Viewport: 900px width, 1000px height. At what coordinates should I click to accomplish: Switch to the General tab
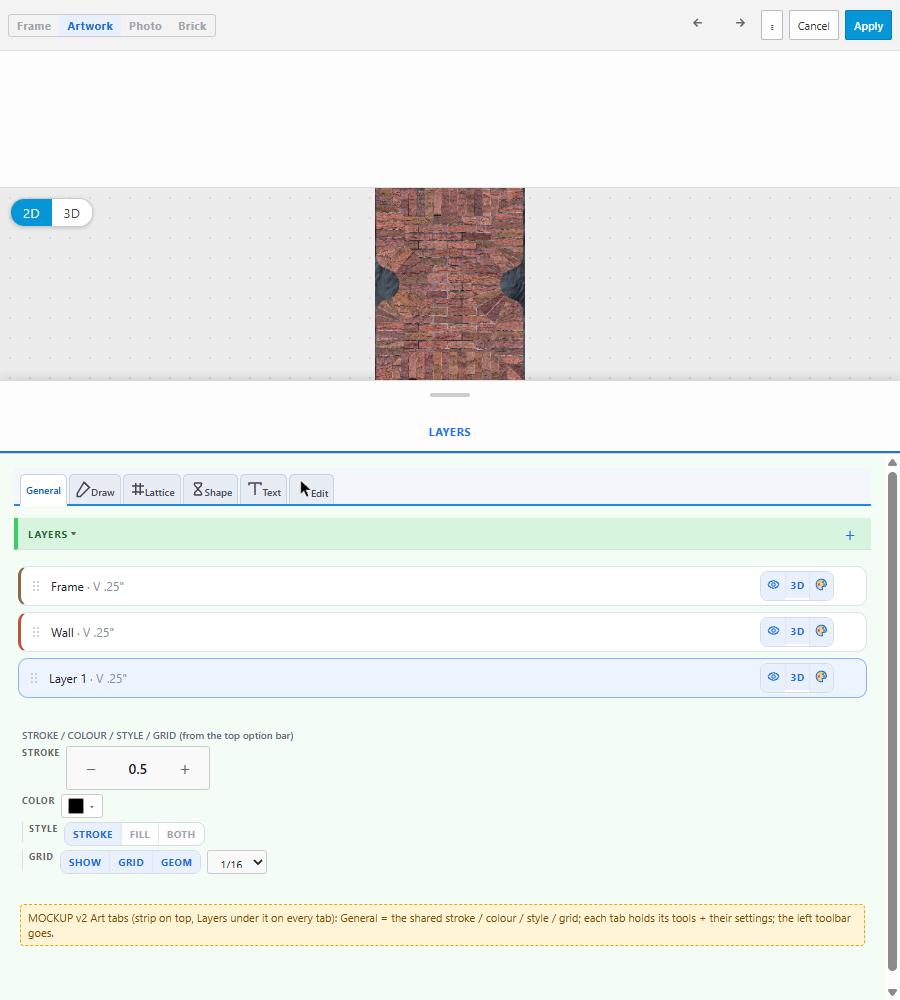coord(43,490)
